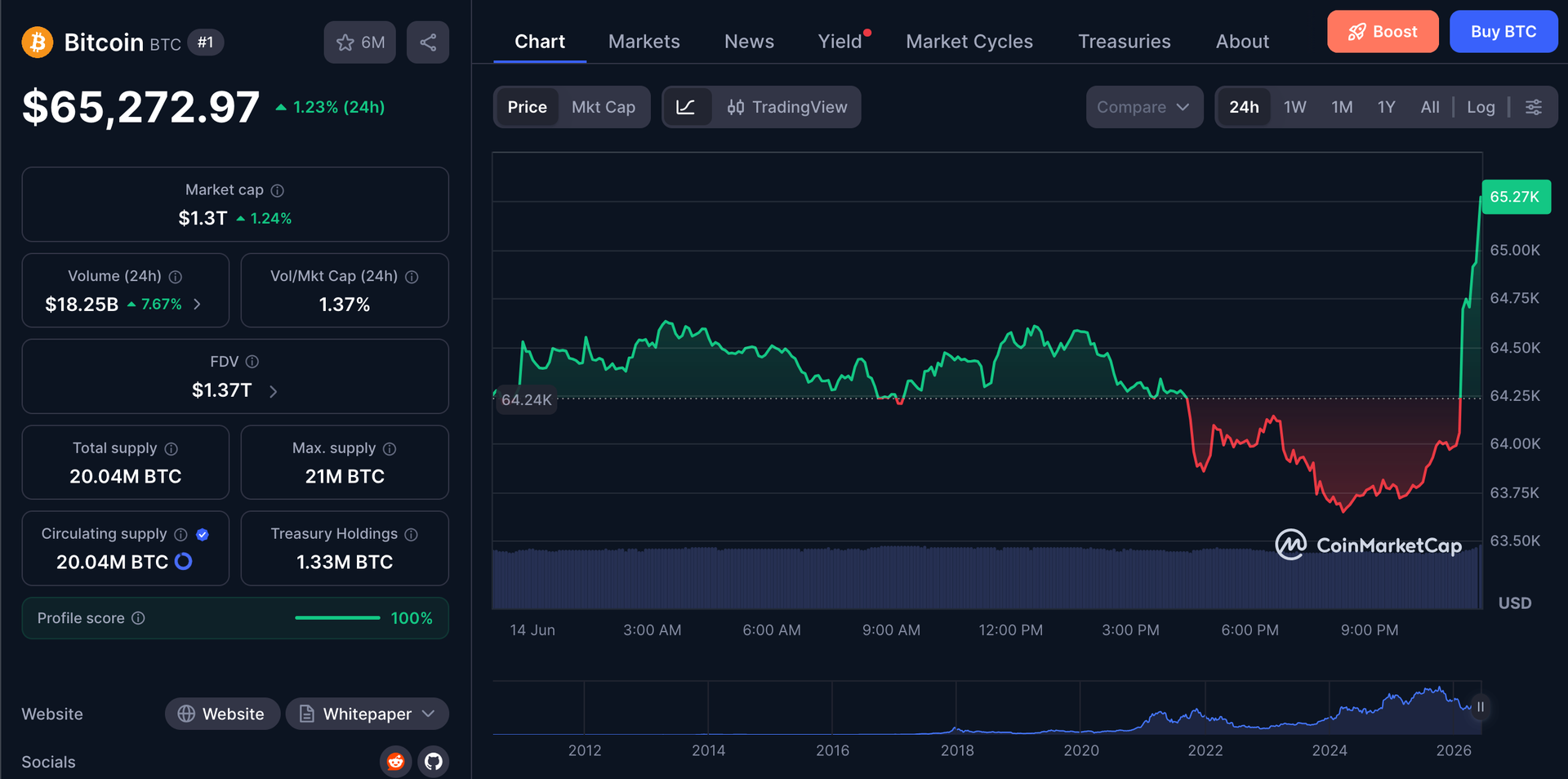Expand FDV details chevron
1568x779 pixels.
coord(274,392)
